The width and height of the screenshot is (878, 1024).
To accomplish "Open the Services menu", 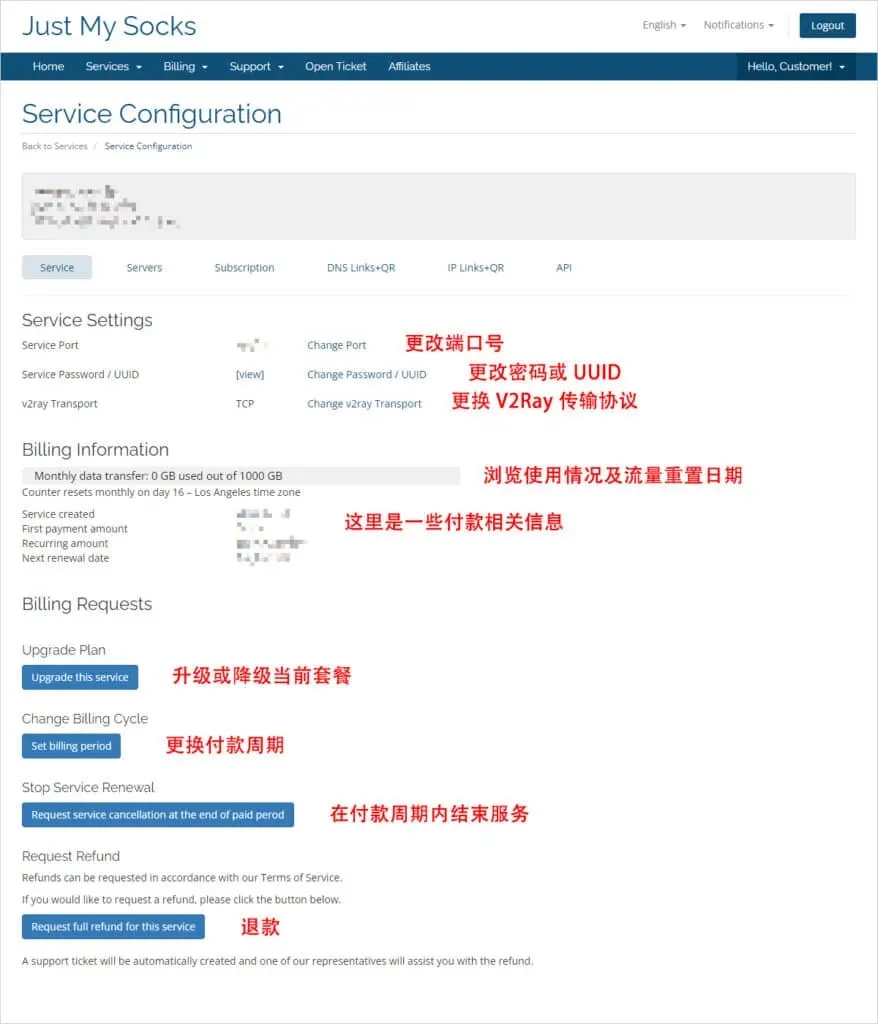I will click(x=113, y=67).
